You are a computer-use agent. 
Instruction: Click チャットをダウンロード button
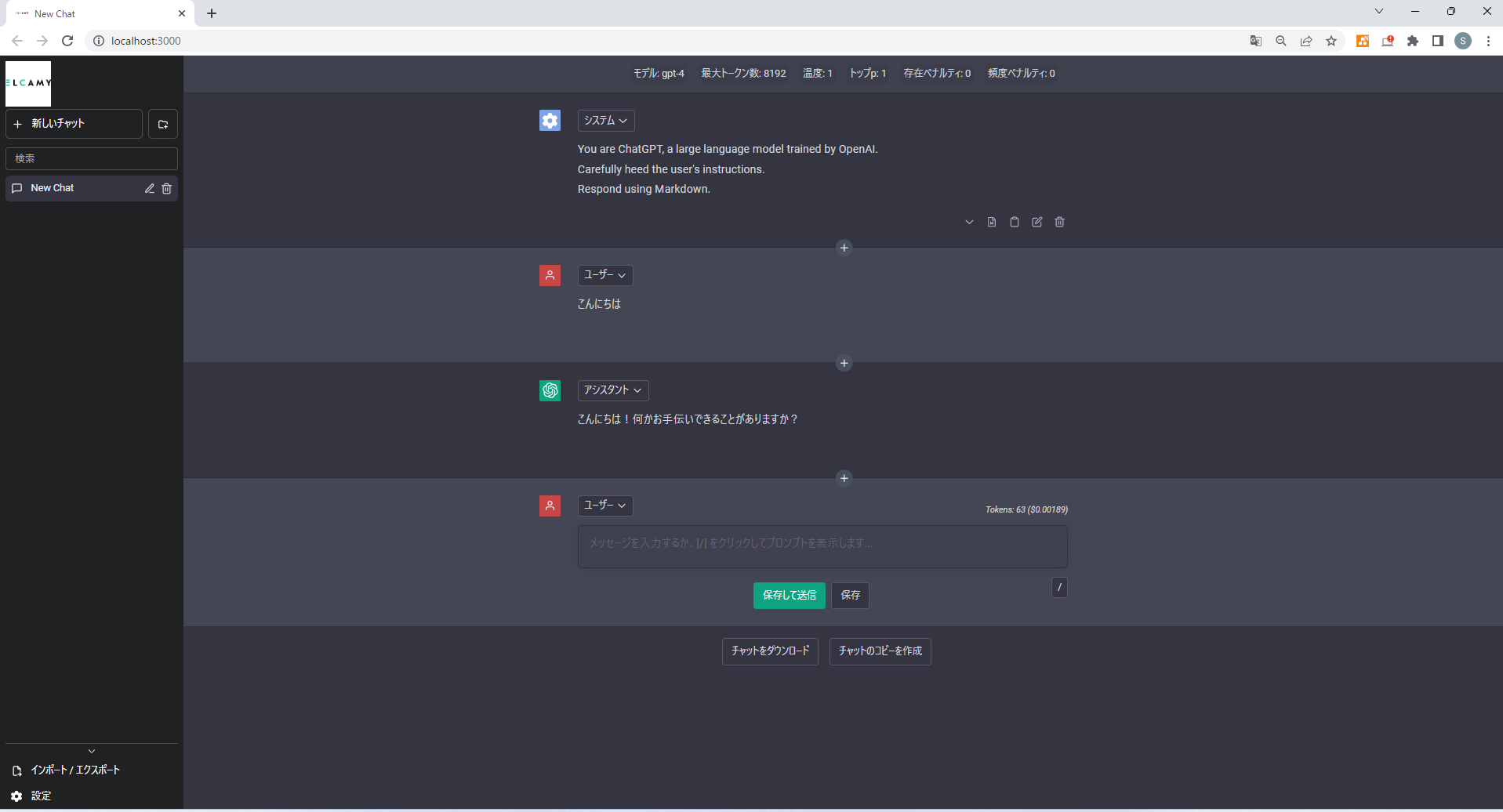coord(769,651)
